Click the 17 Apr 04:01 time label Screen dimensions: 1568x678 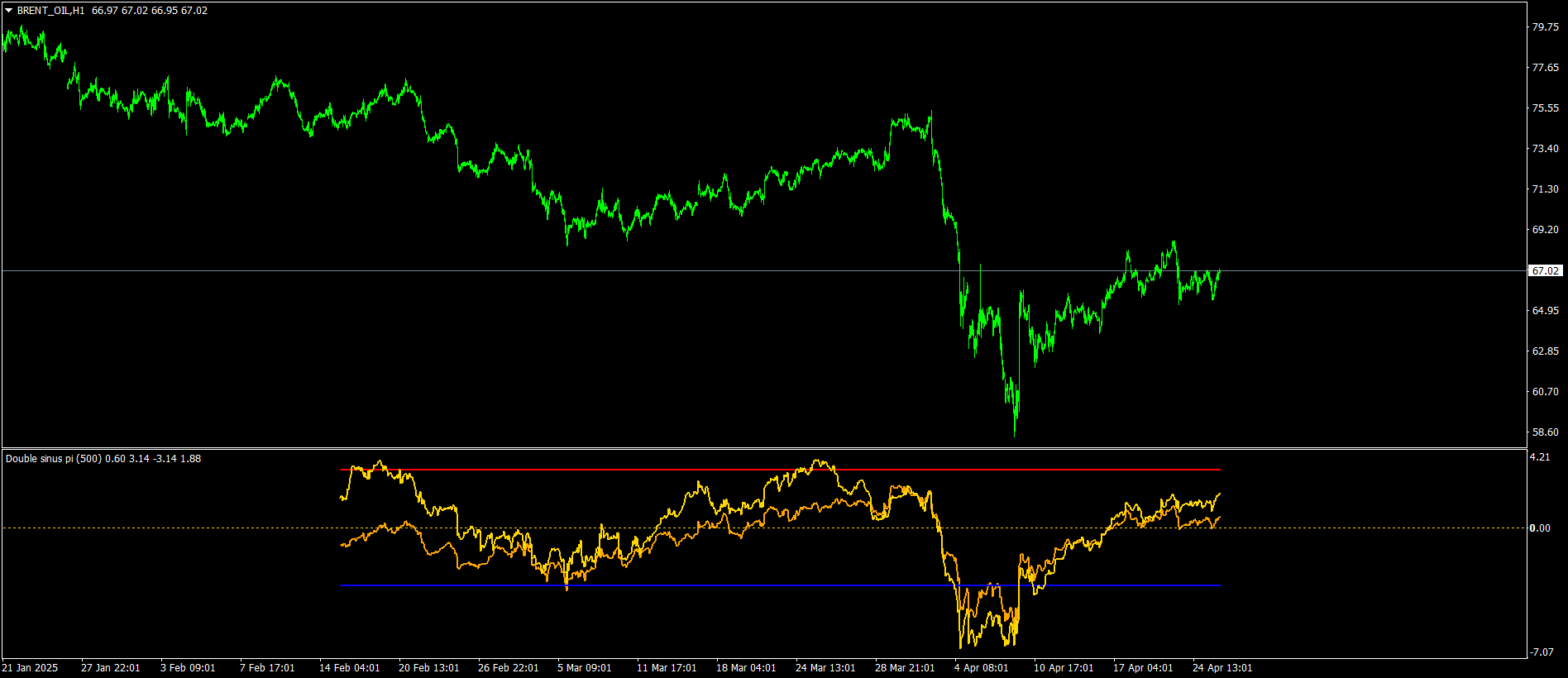(1143, 668)
